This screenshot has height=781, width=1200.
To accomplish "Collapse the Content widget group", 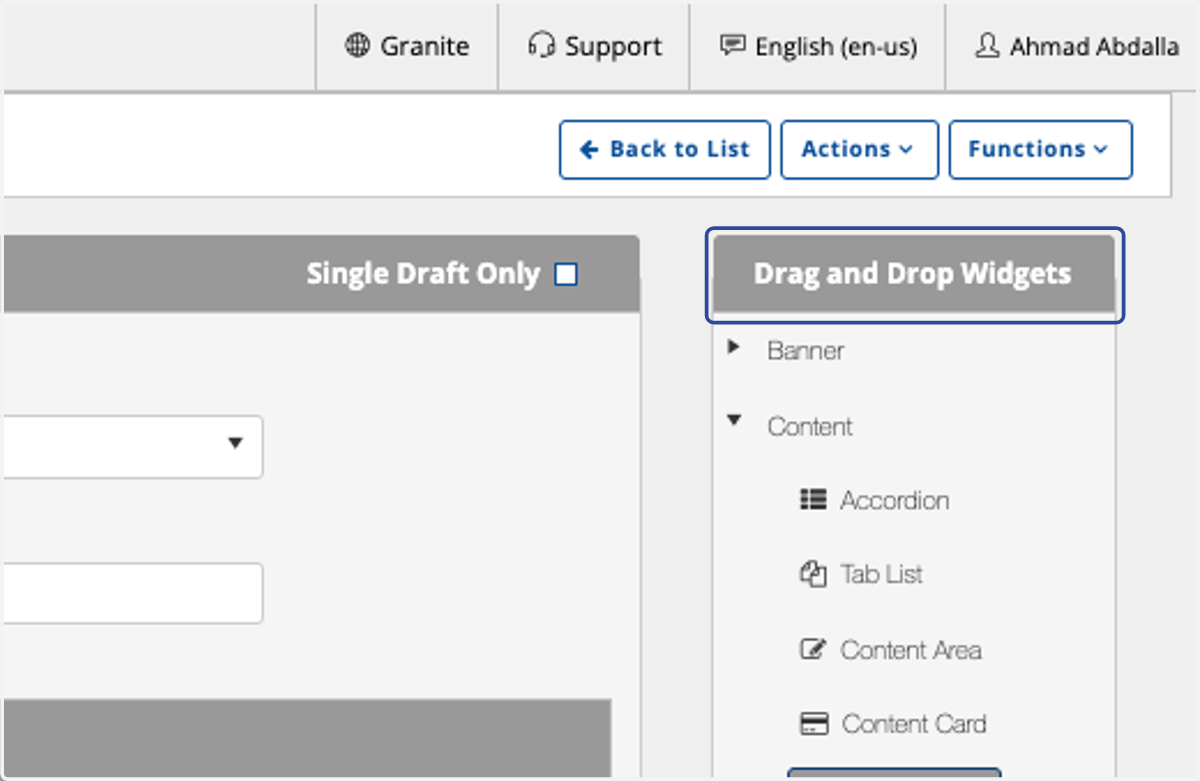I will [734, 422].
